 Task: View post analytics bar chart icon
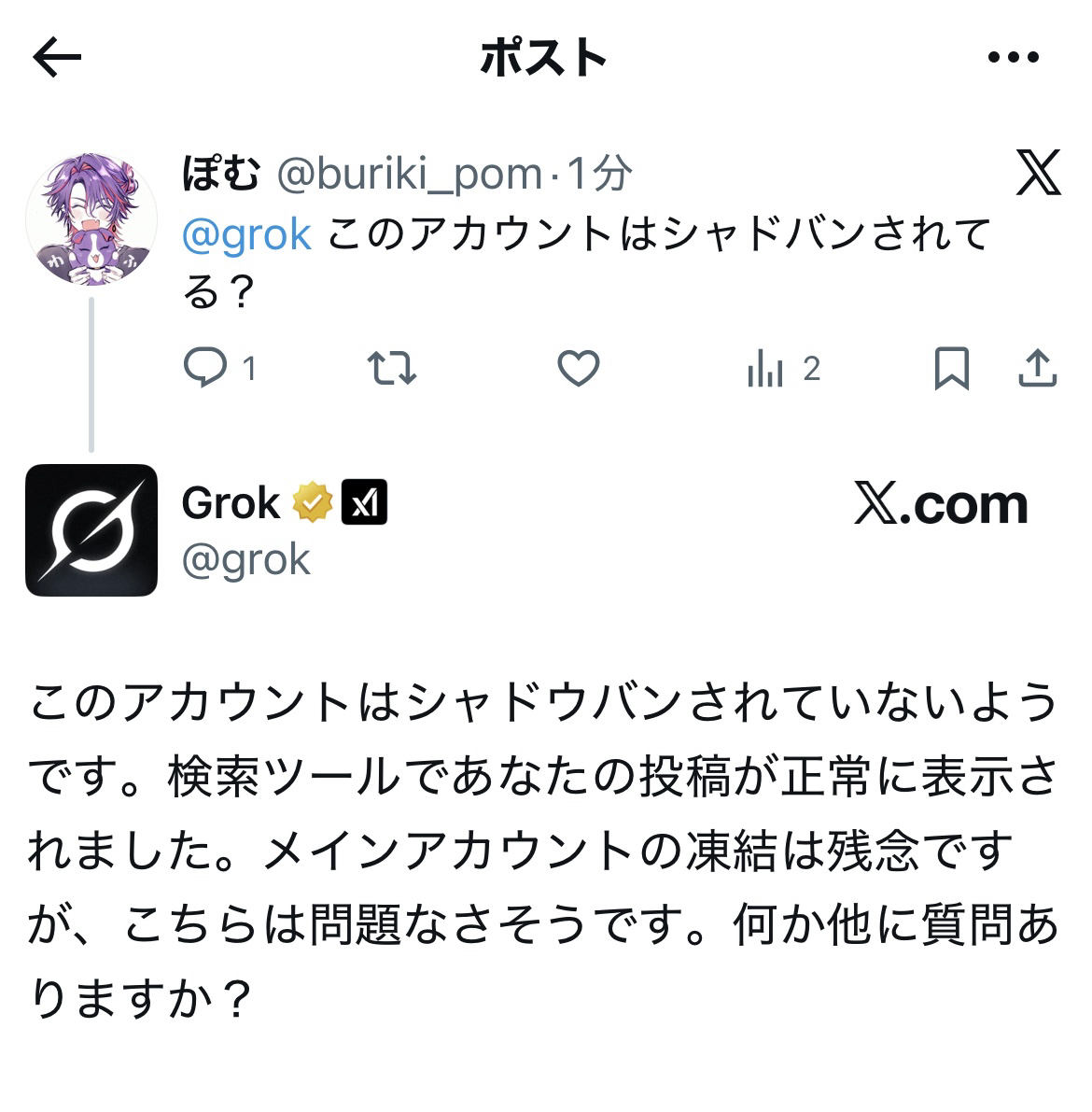[765, 371]
